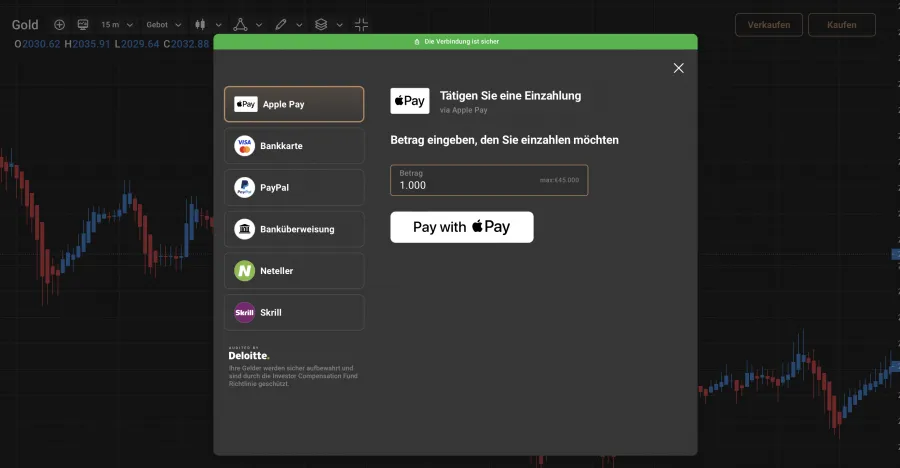The image size is (900, 468).
Task: Select the candlestick chart type icon
Action: coord(200,24)
